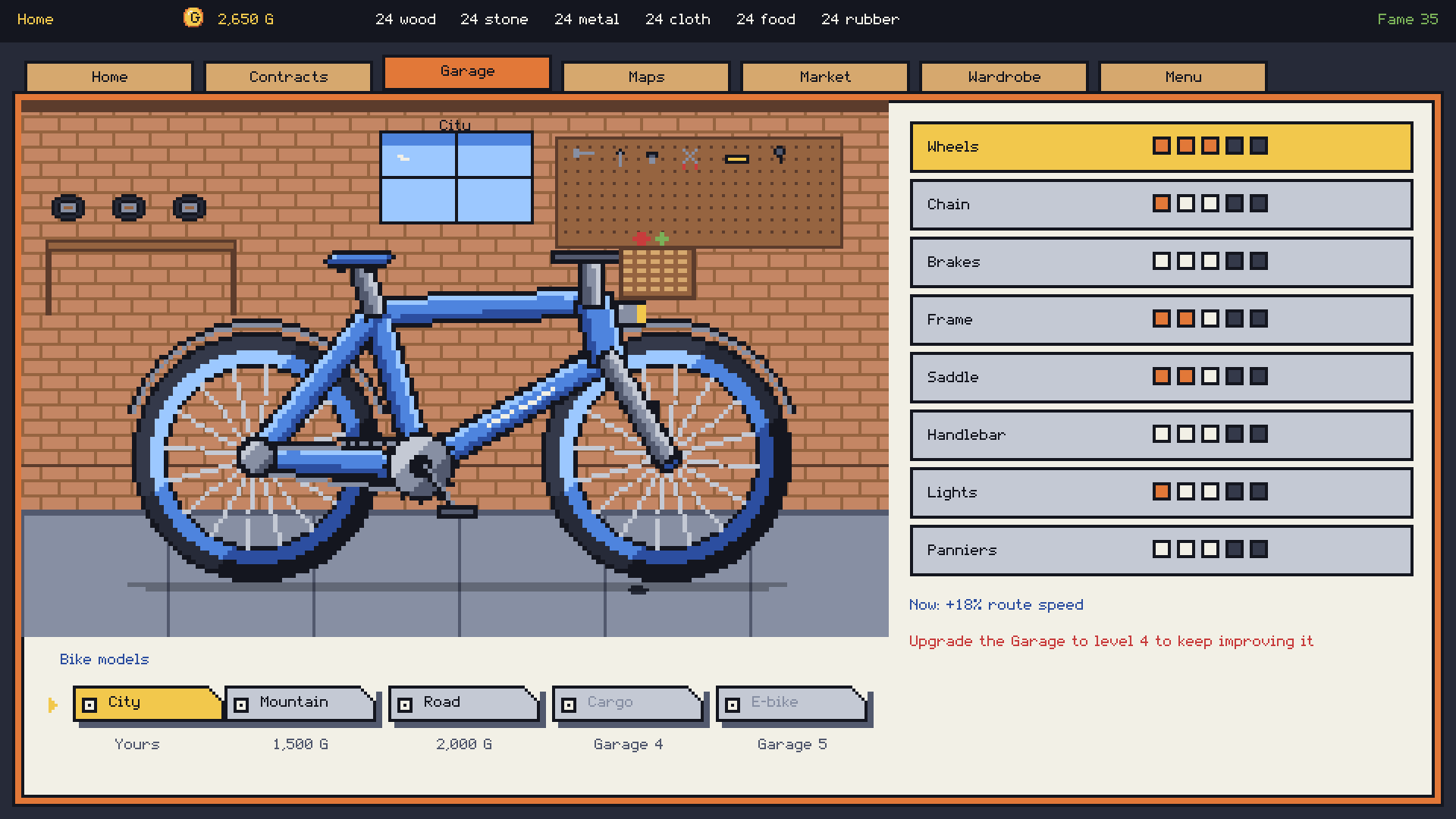
Task: Click the E-bike model square icon
Action: (733, 705)
